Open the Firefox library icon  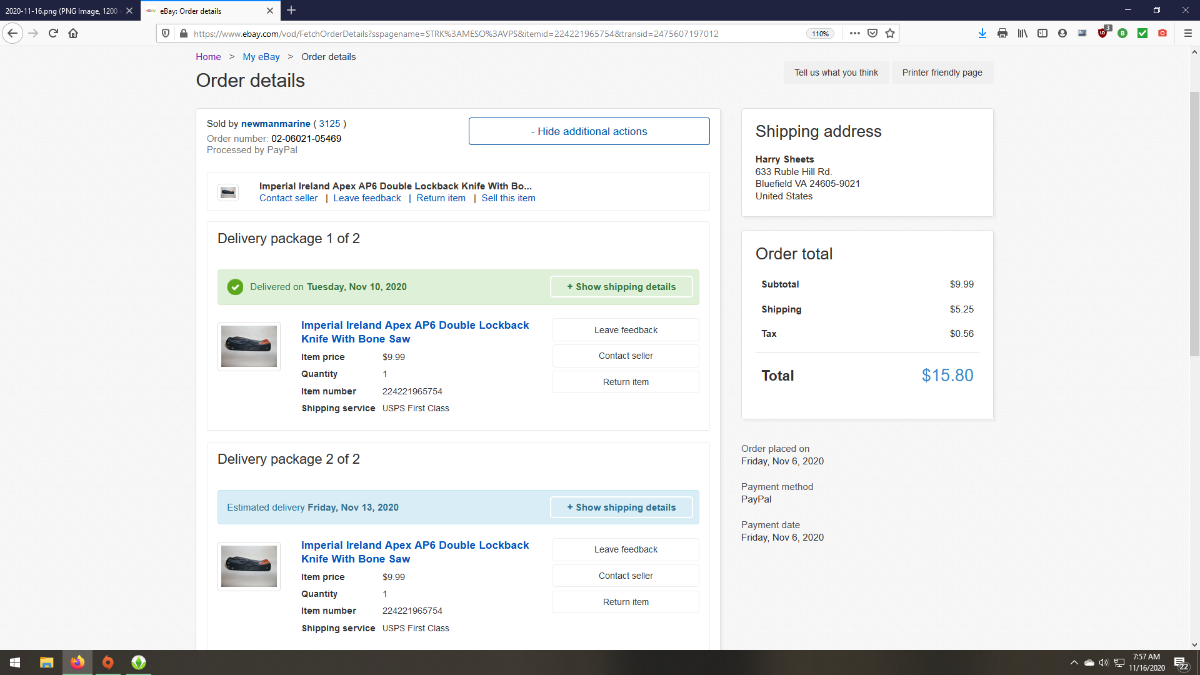click(1022, 33)
